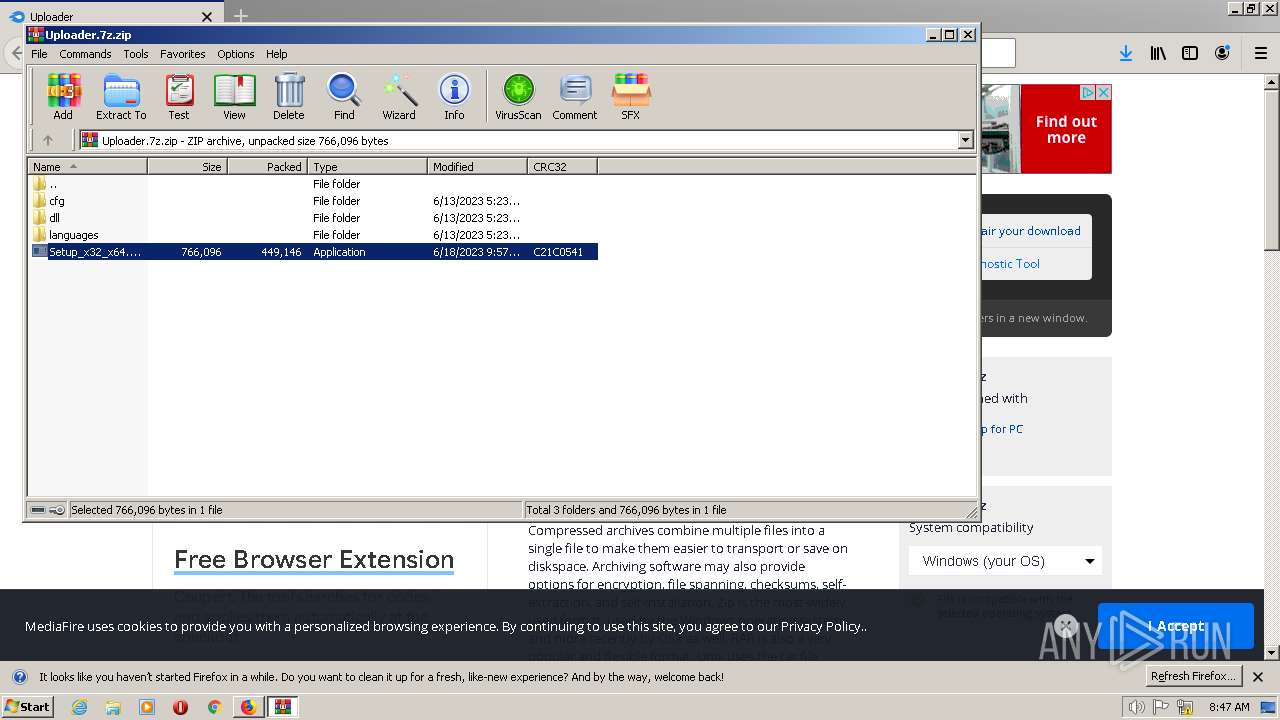Image resolution: width=1280 pixels, height=720 pixels.
Task: Select the Setup_x32_x64 application file
Action: coord(313,252)
